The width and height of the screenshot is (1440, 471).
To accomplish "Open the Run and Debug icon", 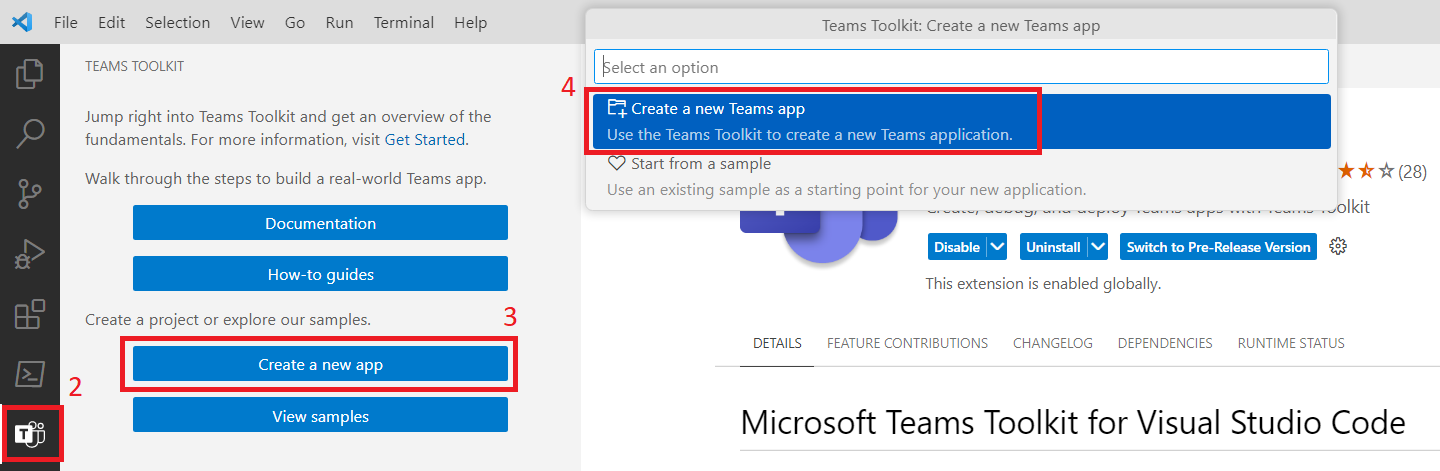I will (30, 255).
